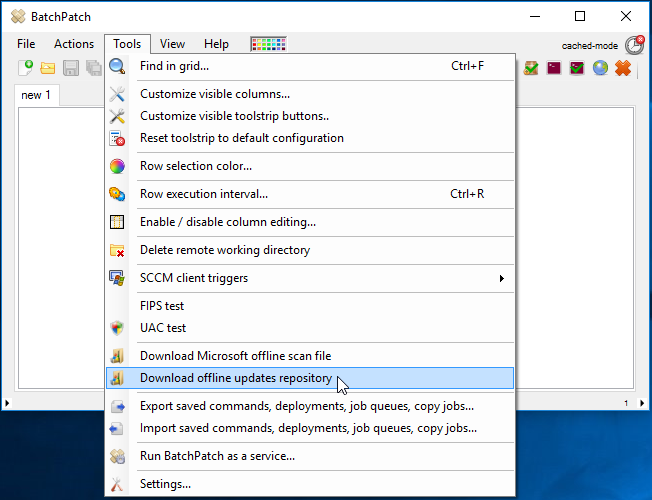
Task: Choose 'Row execution interval...'
Action: [x=310, y=194]
